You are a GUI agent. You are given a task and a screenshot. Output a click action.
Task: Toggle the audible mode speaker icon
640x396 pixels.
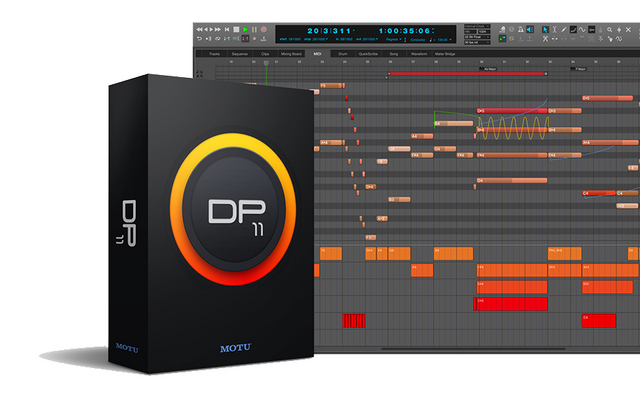[x=530, y=29]
